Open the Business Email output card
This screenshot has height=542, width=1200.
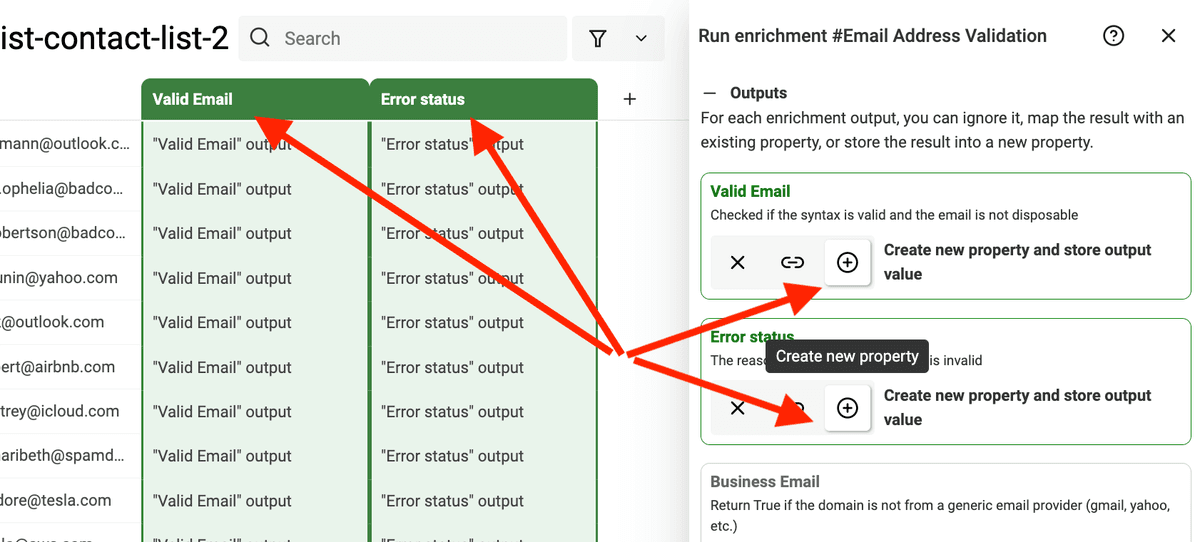click(946, 502)
